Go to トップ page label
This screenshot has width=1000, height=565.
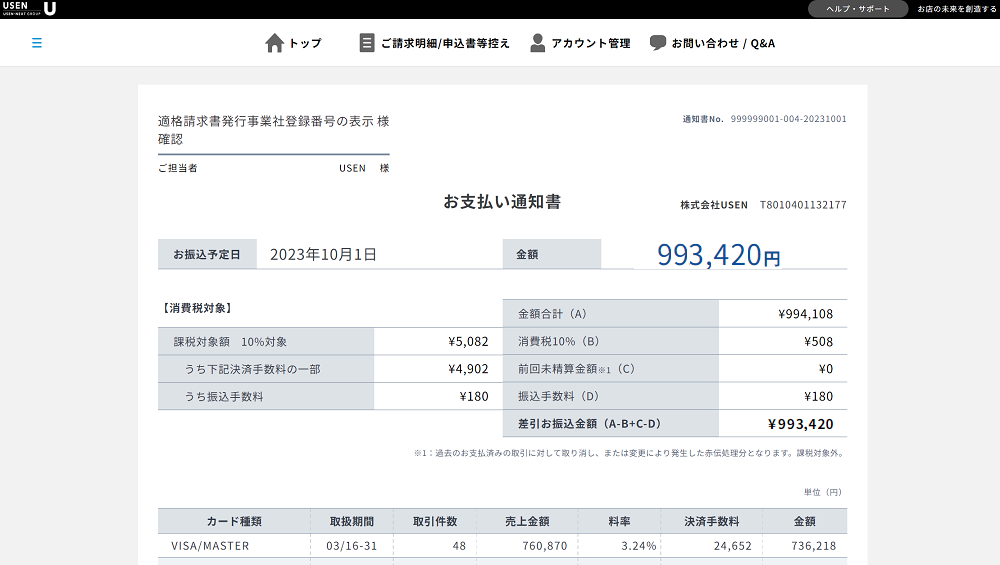coord(305,43)
